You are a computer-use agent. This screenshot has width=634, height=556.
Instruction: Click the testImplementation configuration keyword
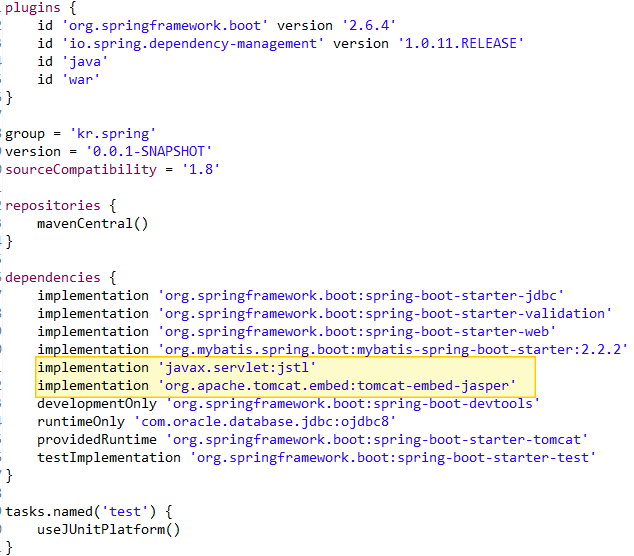click(x=109, y=458)
